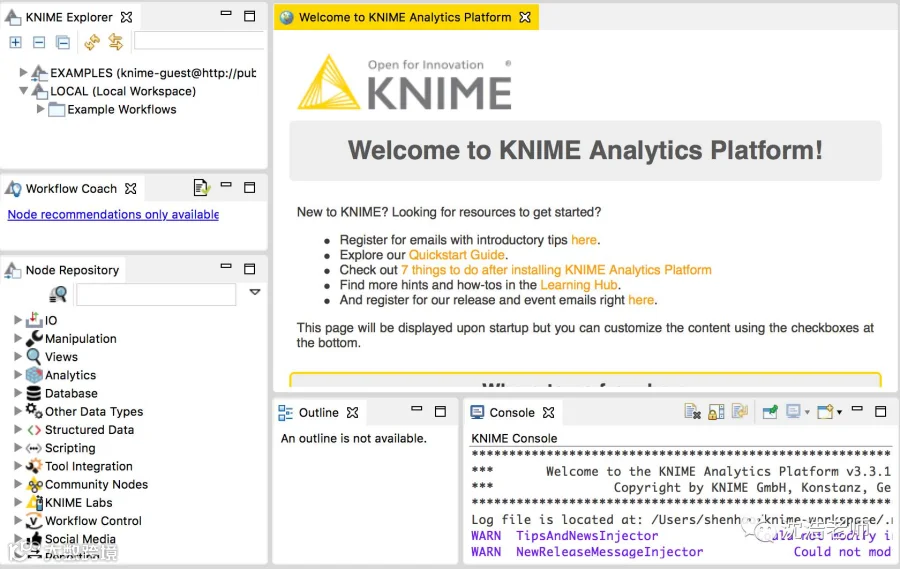Expand the Scripting category arrow
Viewport: 900px width, 569px height.
tap(18, 447)
